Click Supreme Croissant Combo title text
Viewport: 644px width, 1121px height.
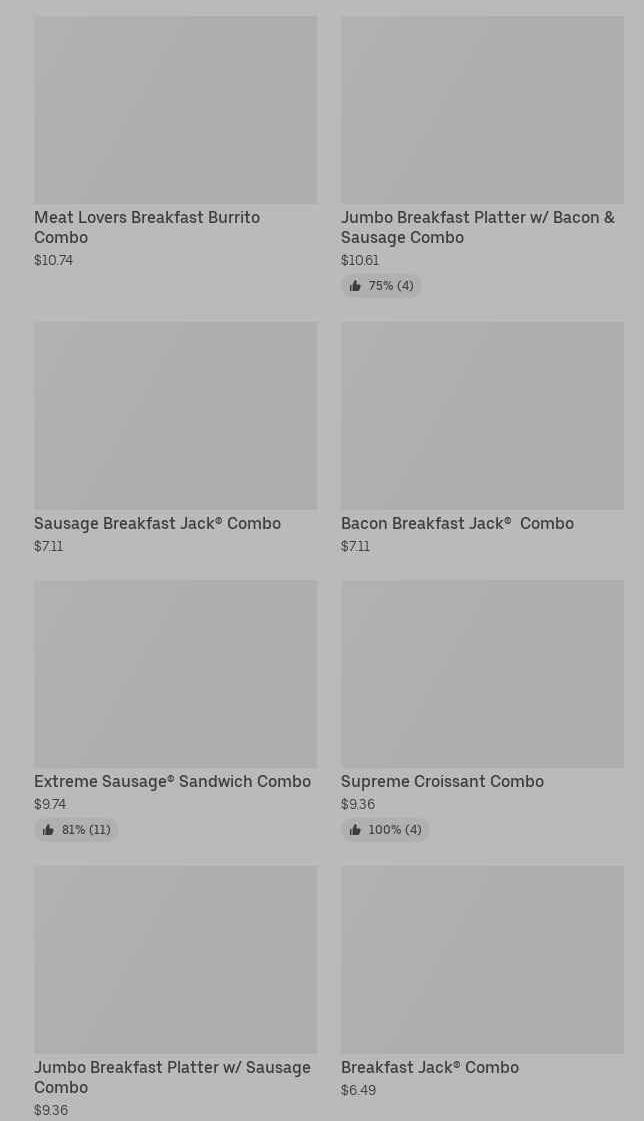tap(442, 781)
